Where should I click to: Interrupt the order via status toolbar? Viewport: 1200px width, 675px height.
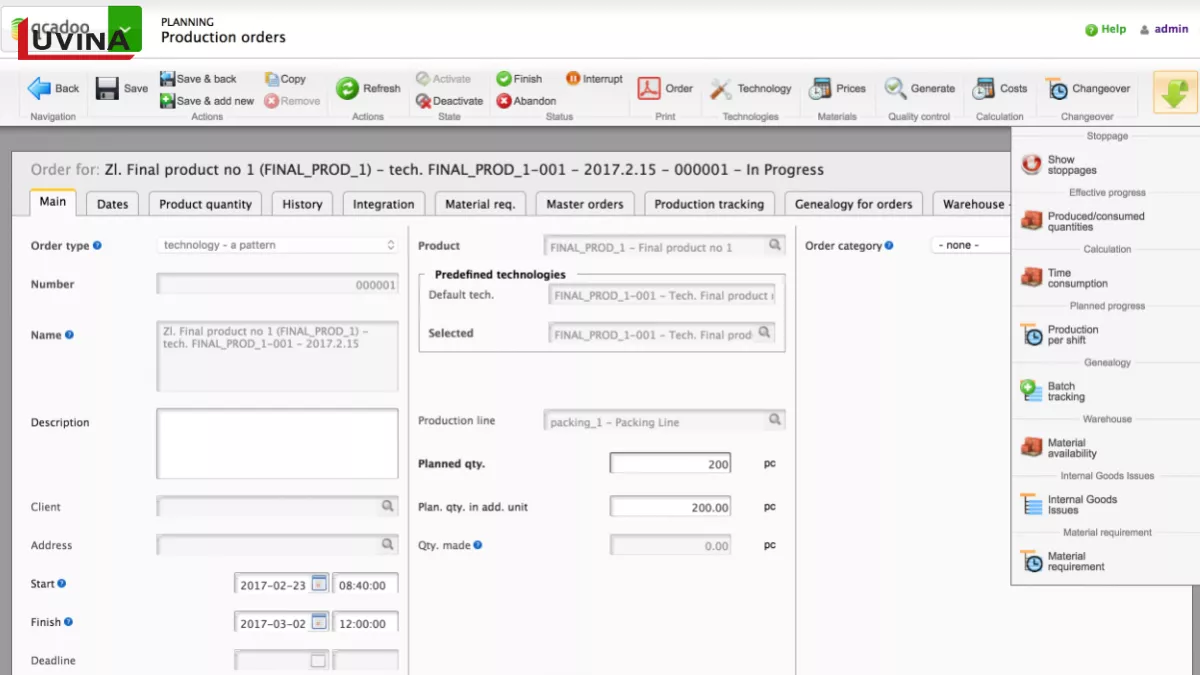[592, 78]
